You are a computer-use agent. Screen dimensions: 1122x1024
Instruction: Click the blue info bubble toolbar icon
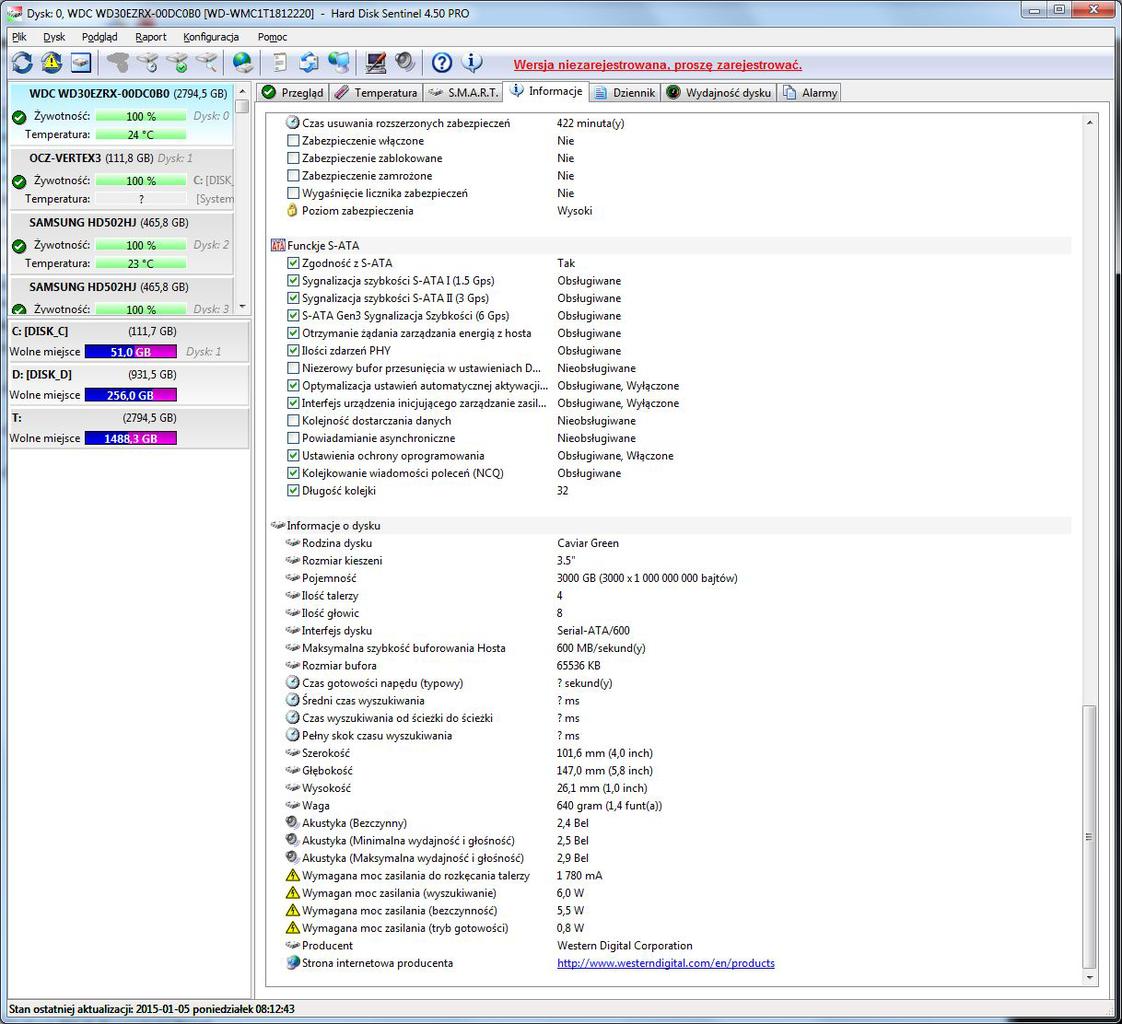click(472, 63)
